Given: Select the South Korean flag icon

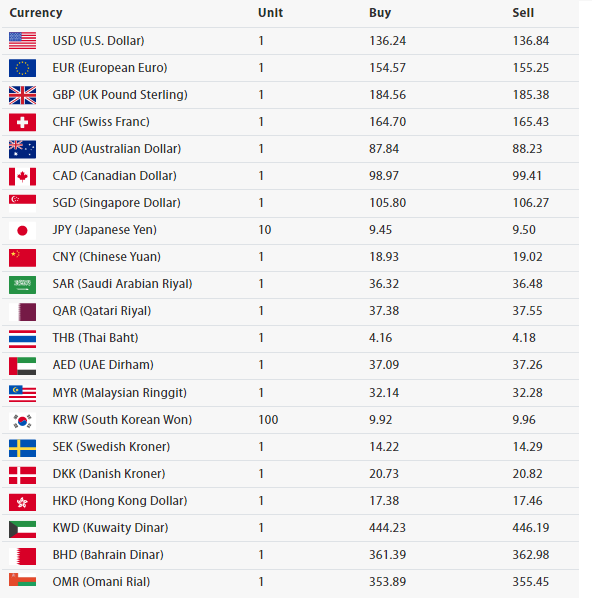Looking at the screenshot, I should (x=23, y=421).
